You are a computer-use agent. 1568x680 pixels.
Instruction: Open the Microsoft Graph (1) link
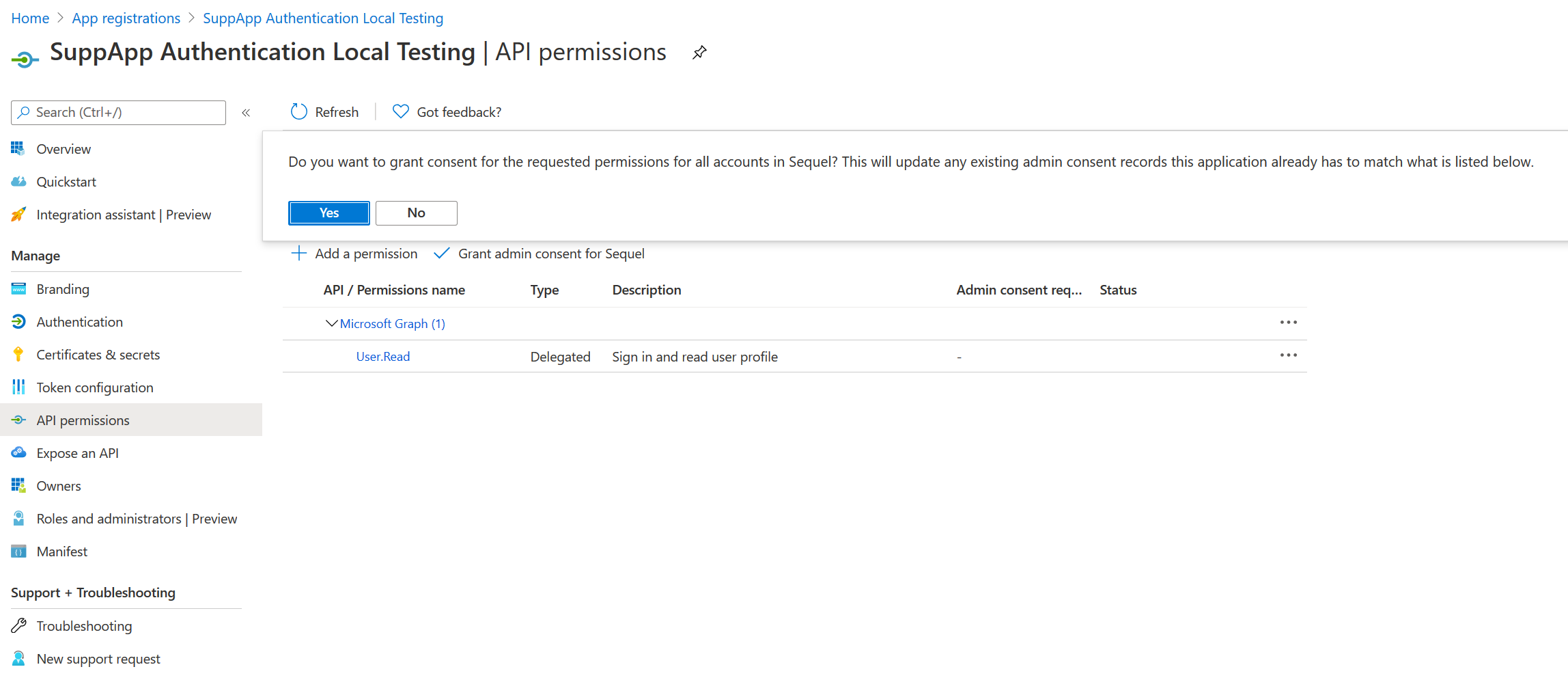tap(393, 323)
